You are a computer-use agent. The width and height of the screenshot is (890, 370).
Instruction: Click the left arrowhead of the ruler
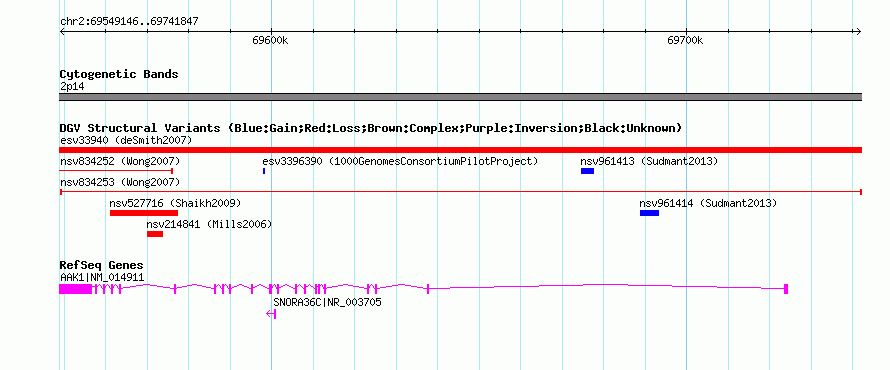tap(62, 31)
